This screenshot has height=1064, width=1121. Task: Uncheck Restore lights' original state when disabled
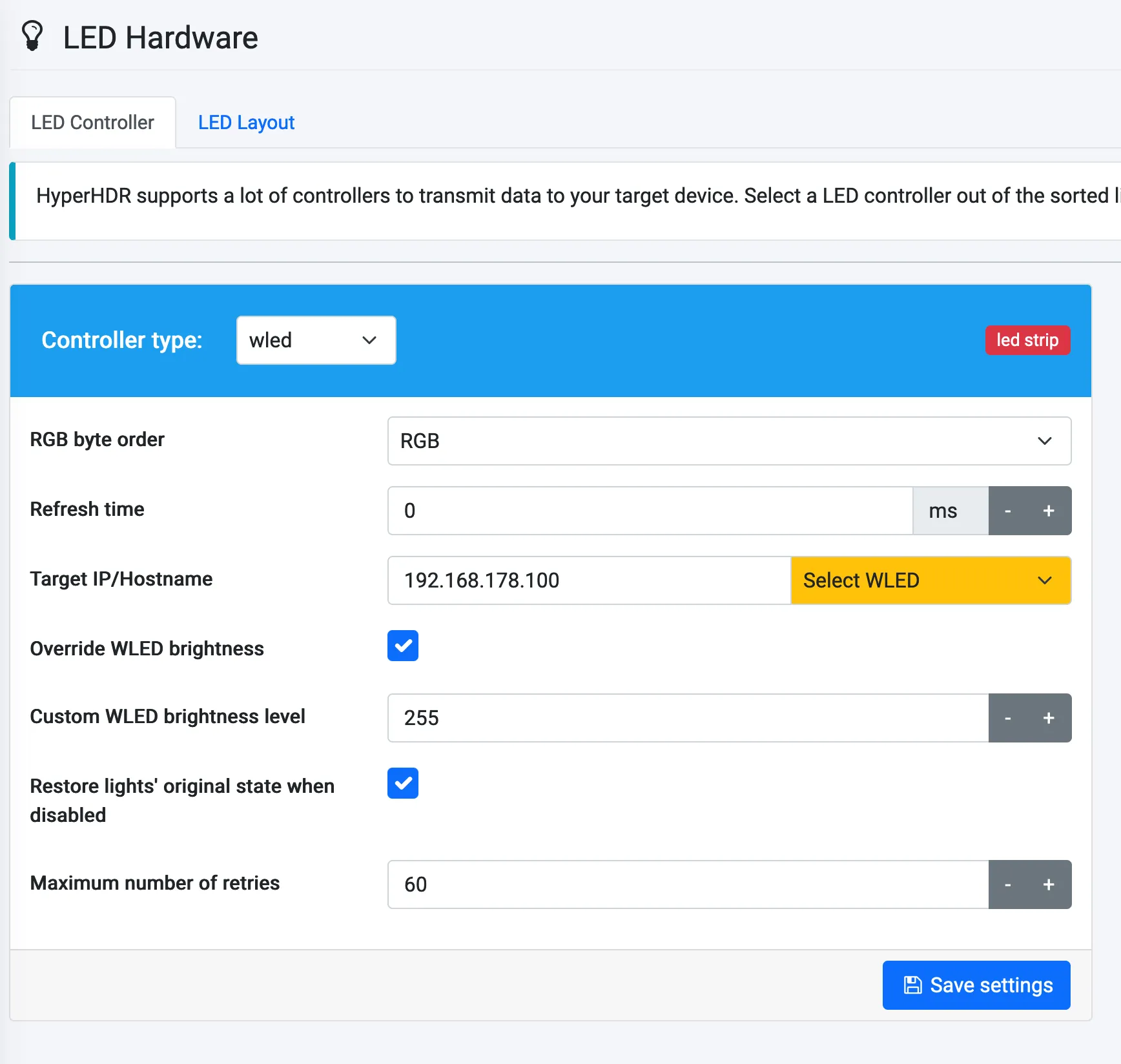[x=402, y=783]
